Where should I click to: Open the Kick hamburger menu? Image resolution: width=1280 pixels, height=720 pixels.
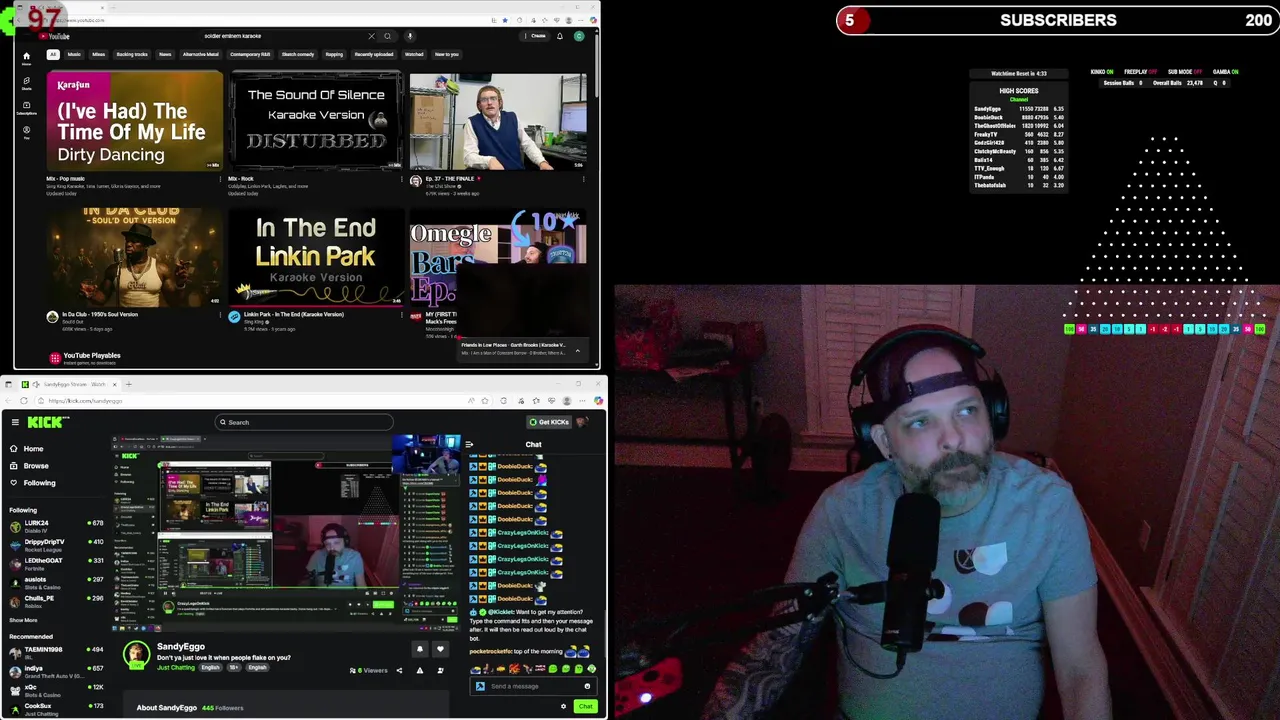click(x=15, y=422)
